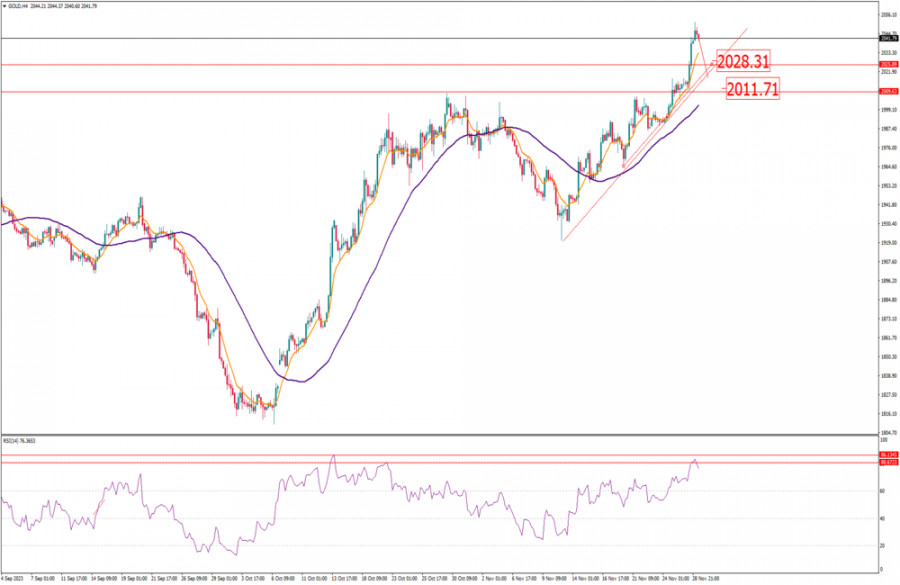Click the 2011.71 price label box

pos(752,89)
